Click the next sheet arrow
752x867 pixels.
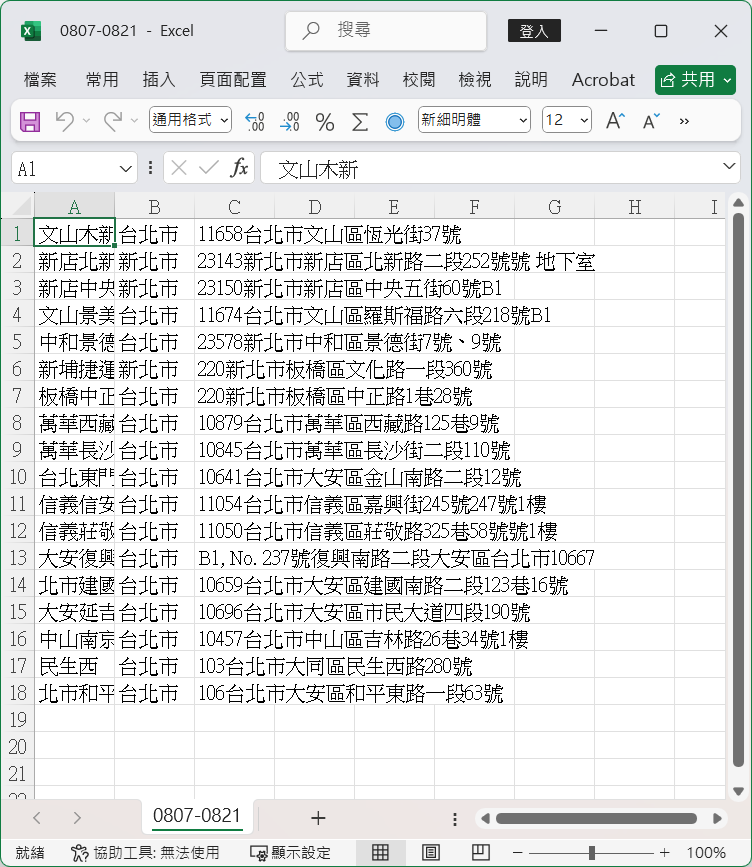click(x=77, y=818)
